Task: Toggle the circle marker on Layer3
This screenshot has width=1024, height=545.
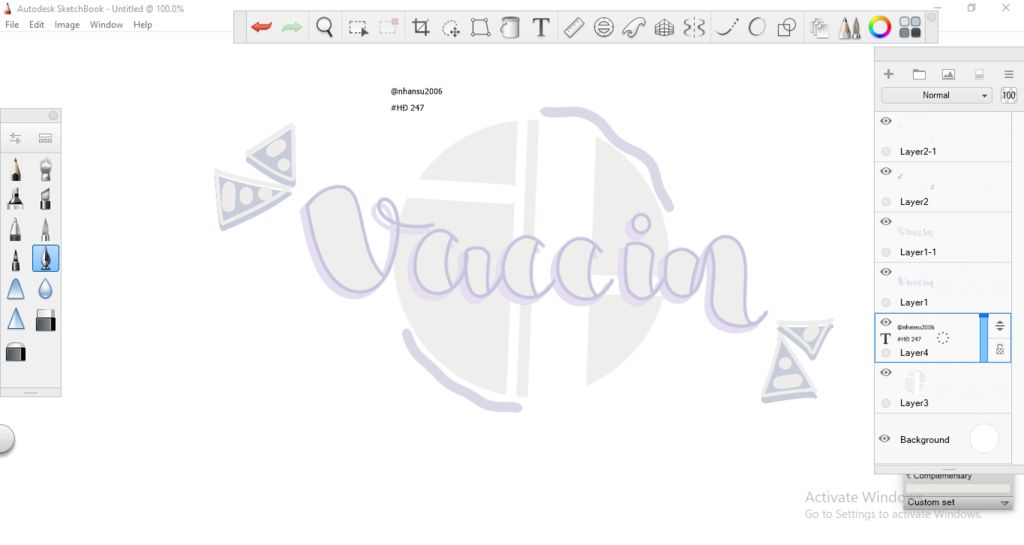Action: coord(886,403)
